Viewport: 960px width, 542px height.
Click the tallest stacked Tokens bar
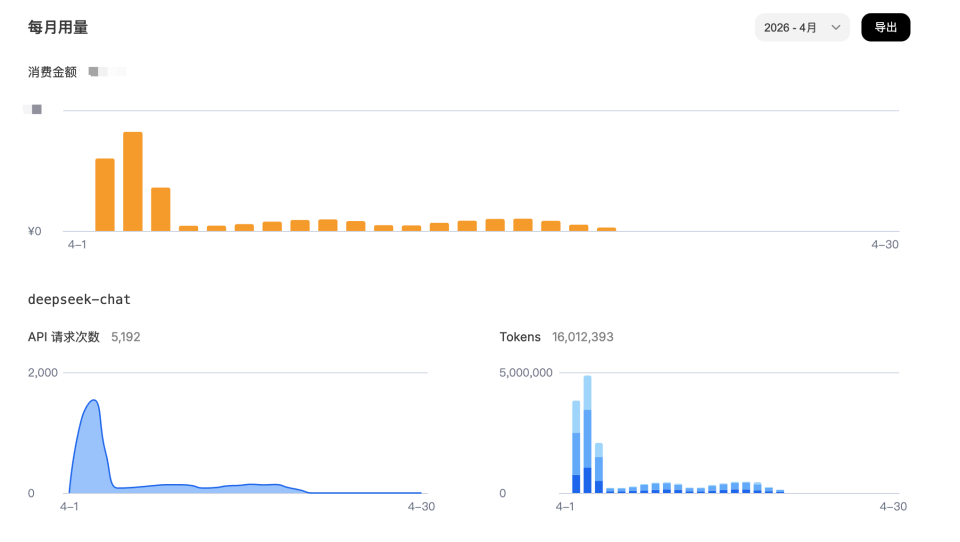click(x=587, y=435)
